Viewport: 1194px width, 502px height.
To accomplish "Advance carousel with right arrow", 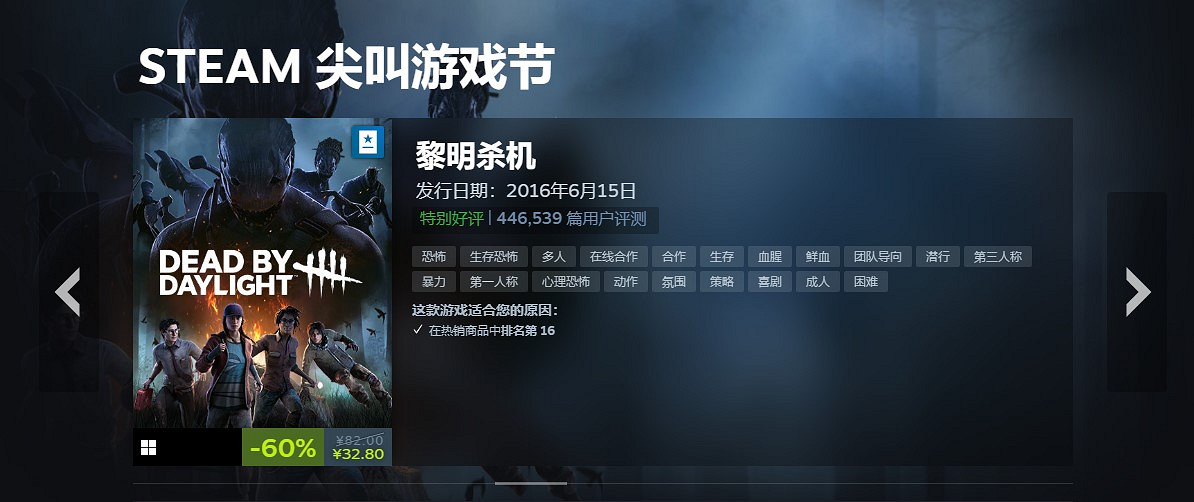I will pyautogui.click(x=1137, y=292).
